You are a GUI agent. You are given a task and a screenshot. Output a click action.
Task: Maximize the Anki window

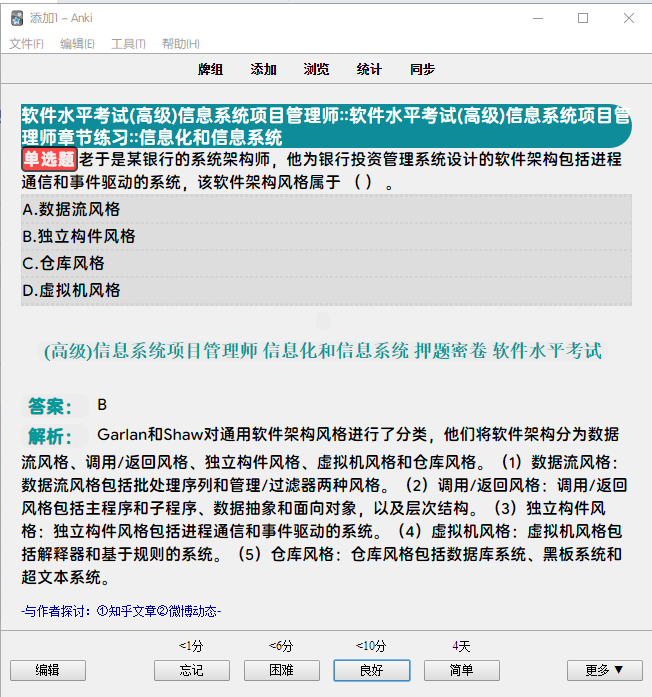click(583, 18)
